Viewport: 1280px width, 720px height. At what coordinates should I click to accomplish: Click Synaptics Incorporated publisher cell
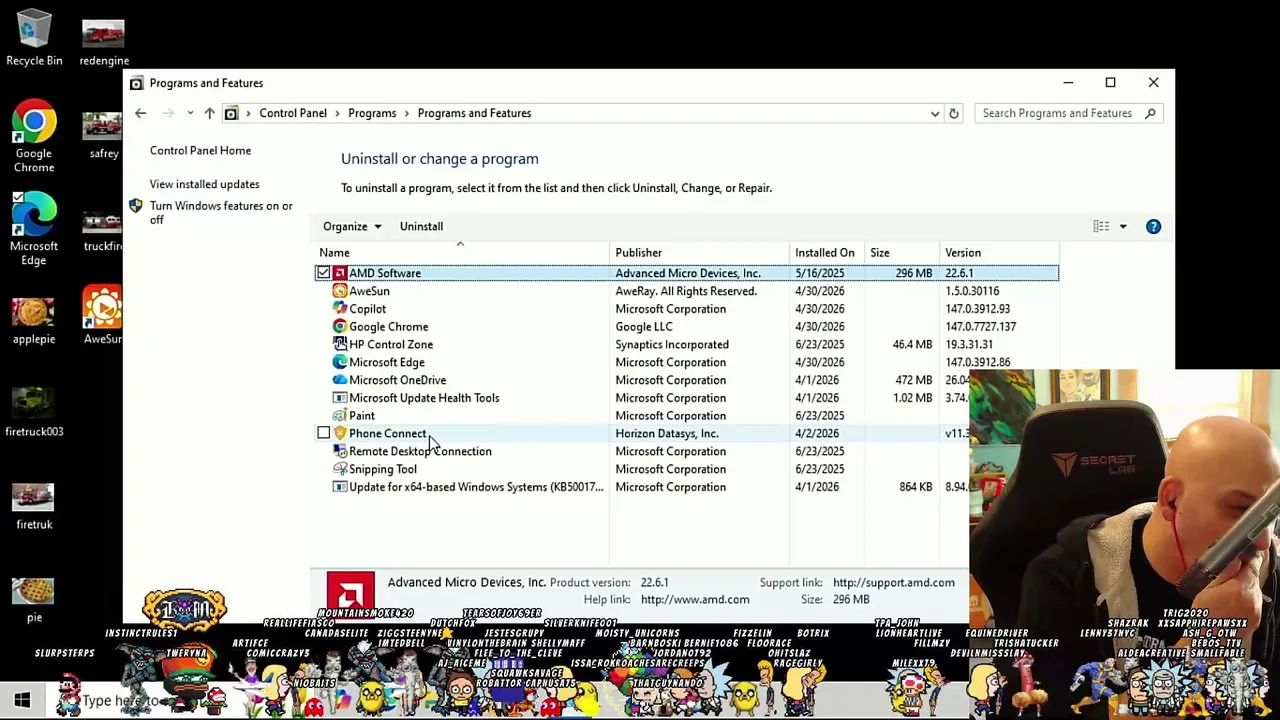[672, 345]
